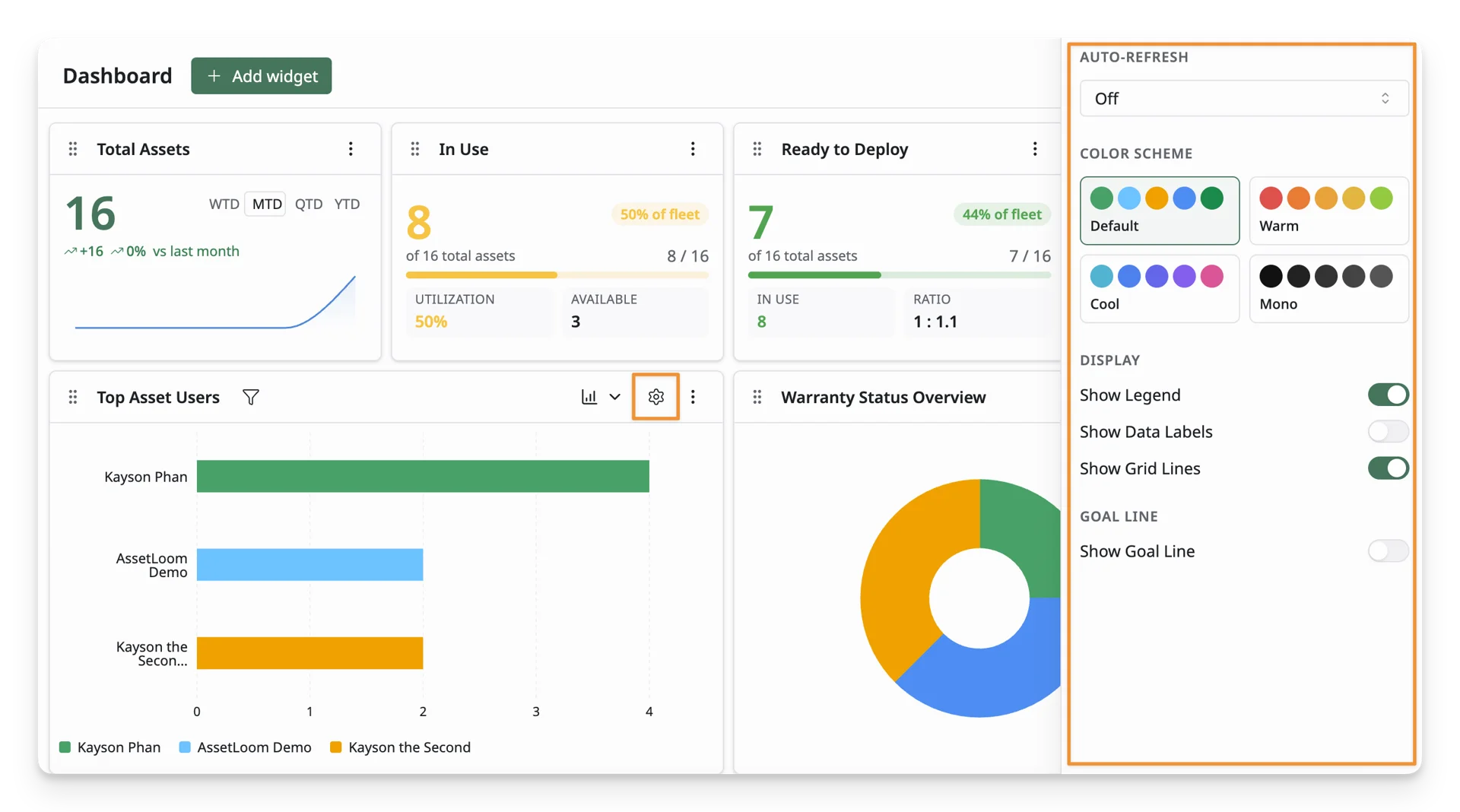The image size is (1460, 812).
Task: Click the Ready to Deploy 7 / 16 text
Action: point(1030,256)
